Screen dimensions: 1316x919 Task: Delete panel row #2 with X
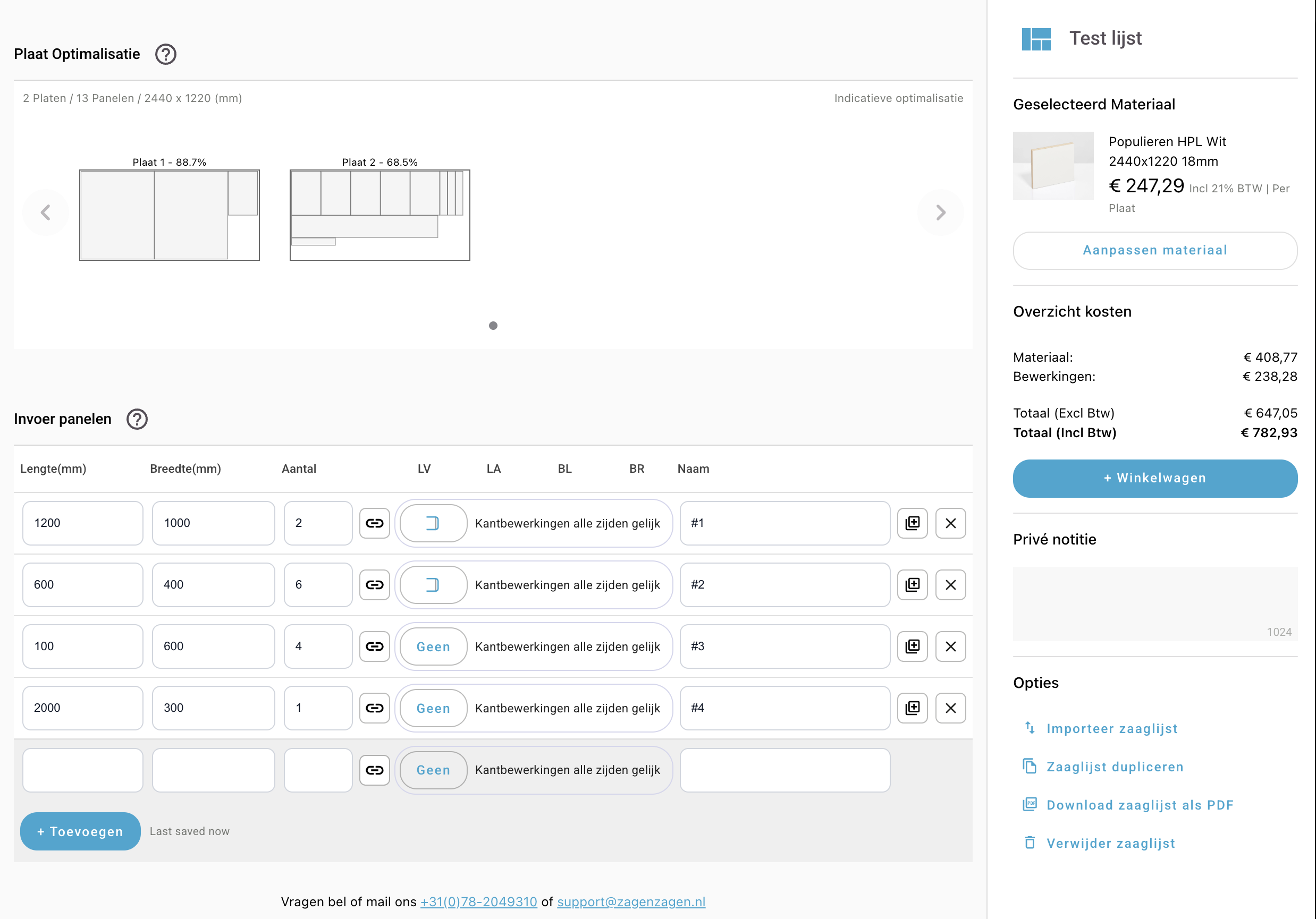[950, 585]
